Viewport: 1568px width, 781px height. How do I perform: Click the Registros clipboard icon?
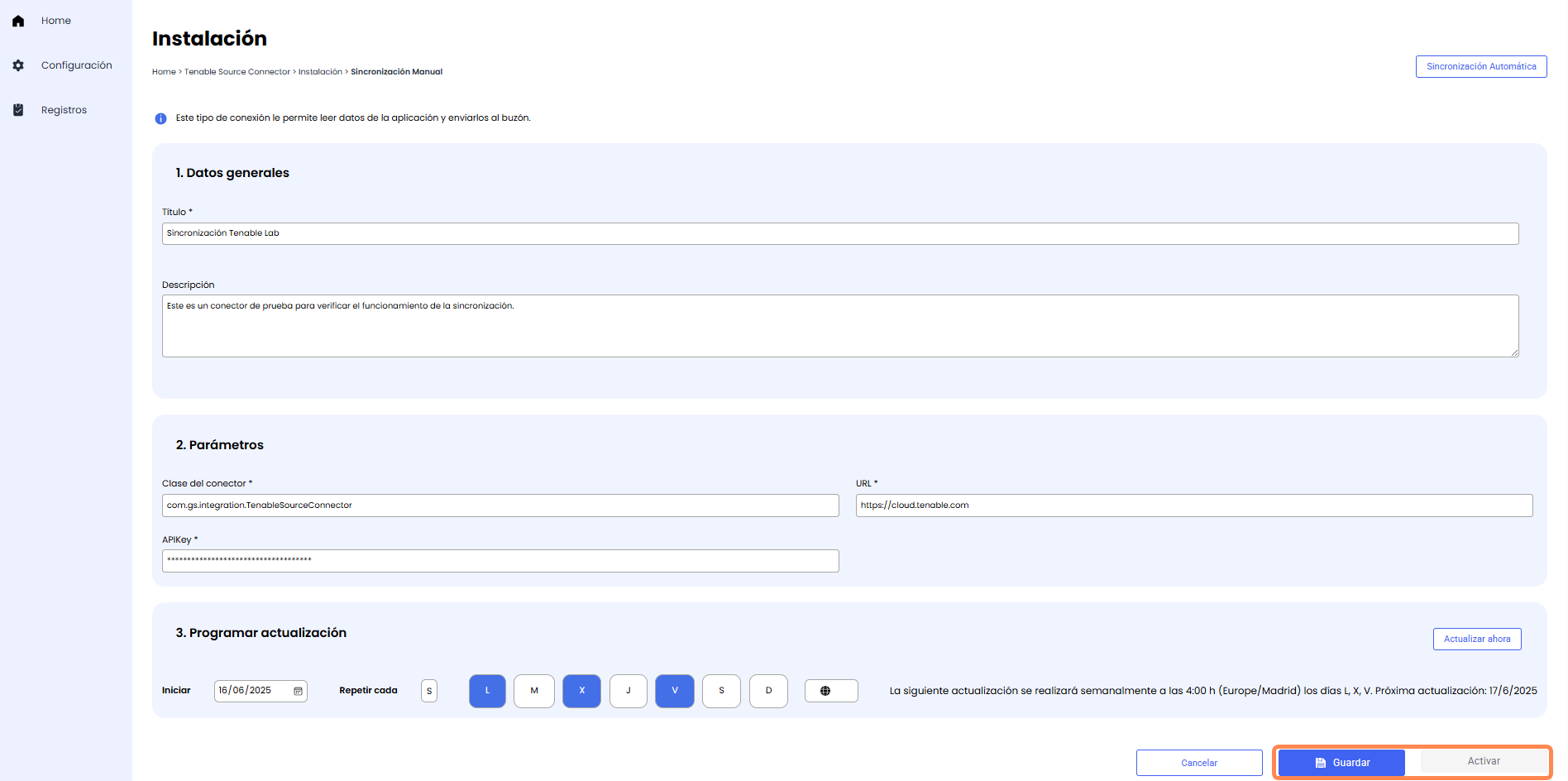18,110
